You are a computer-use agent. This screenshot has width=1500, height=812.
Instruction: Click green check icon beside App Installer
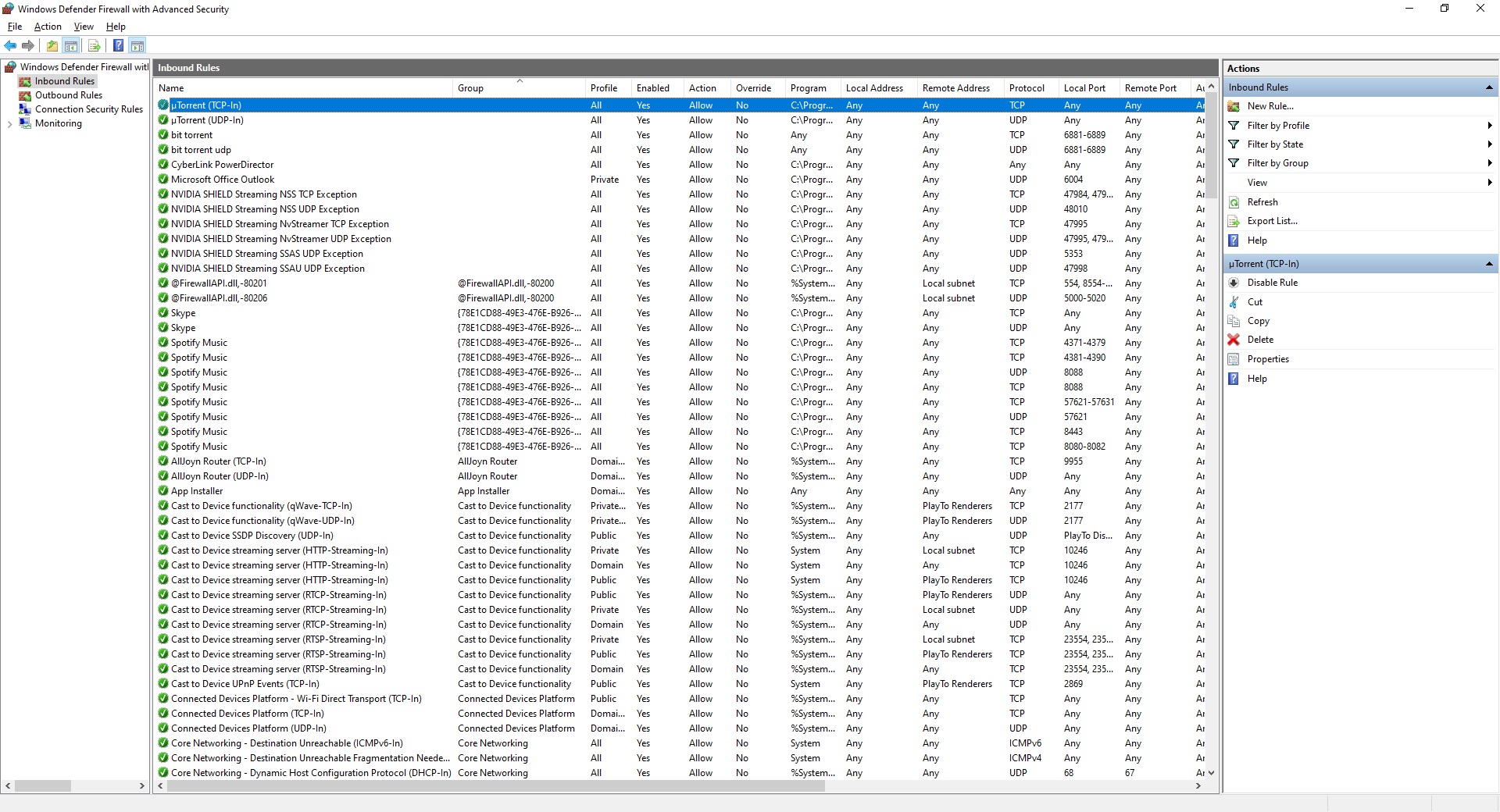coord(163,491)
